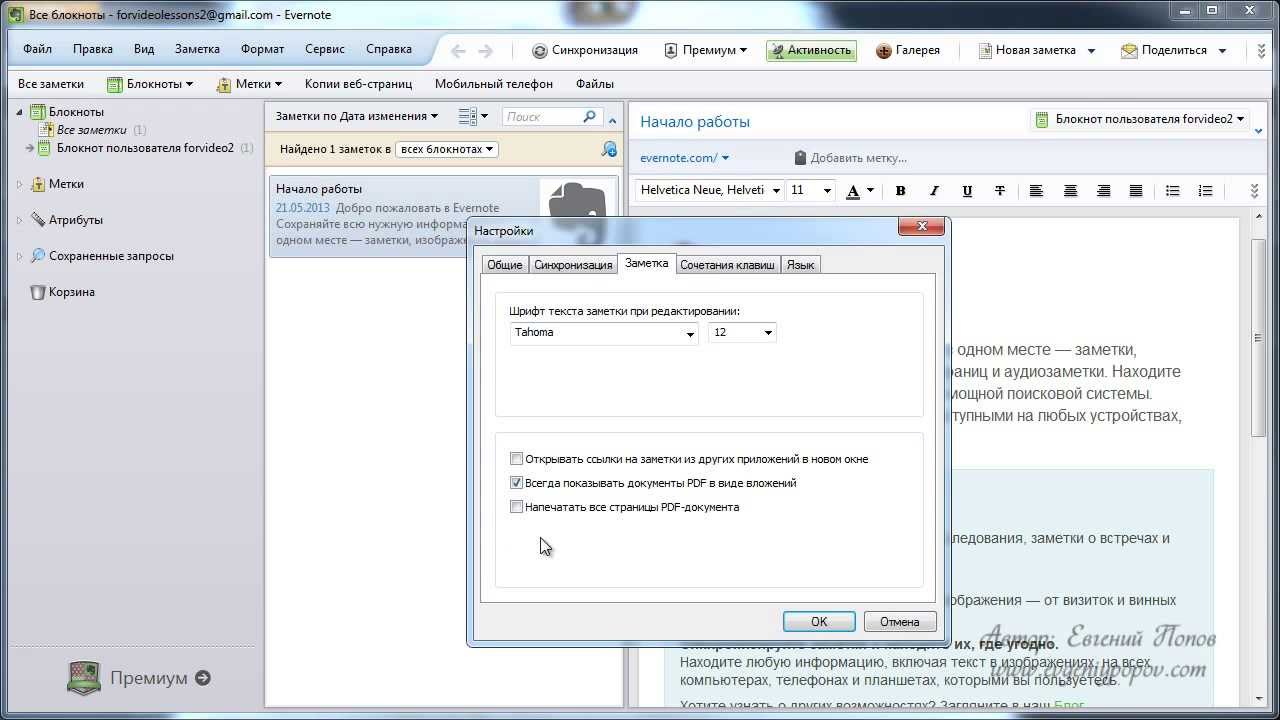1280x720 pixels.
Task: Select the note 'Начало работы' in the list
Action: (x=444, y=215)
